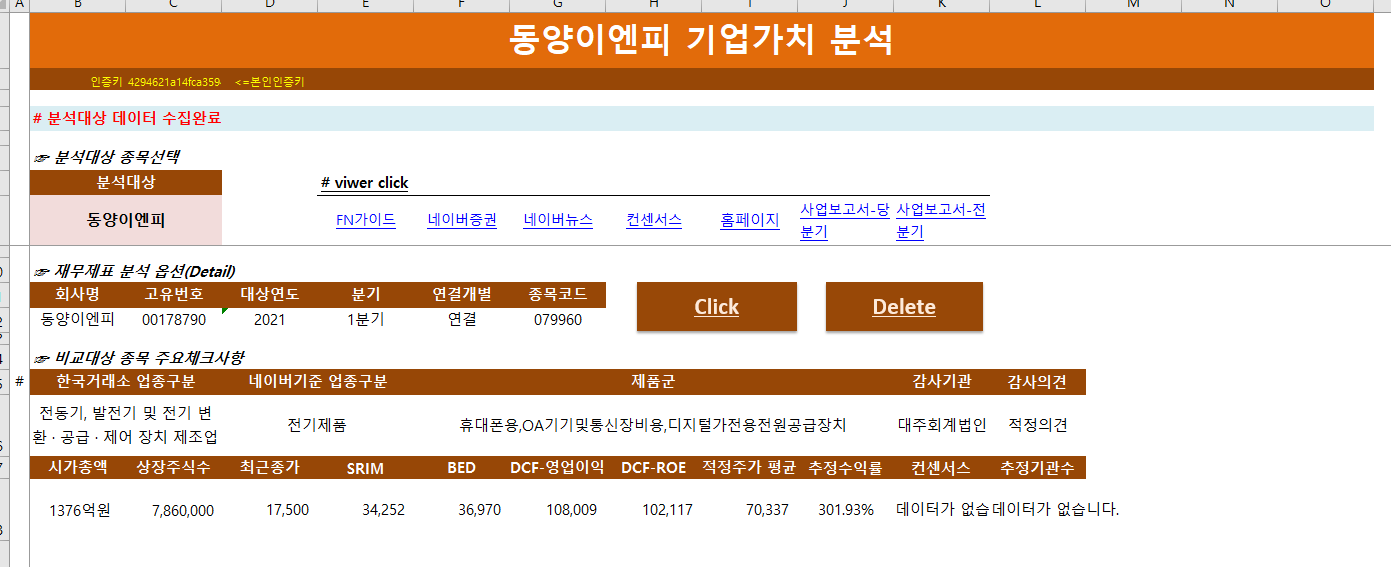1391x567 pixels.
Task: Open the FN가이드 link
Action: point(366,220)
